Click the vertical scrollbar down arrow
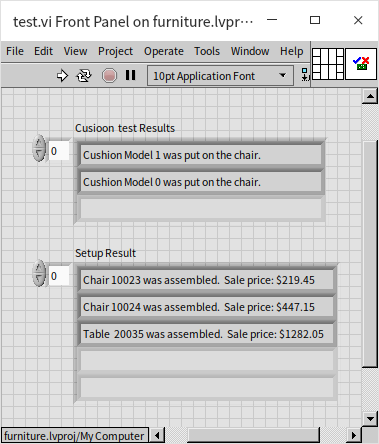 click(x=370, y=419)
